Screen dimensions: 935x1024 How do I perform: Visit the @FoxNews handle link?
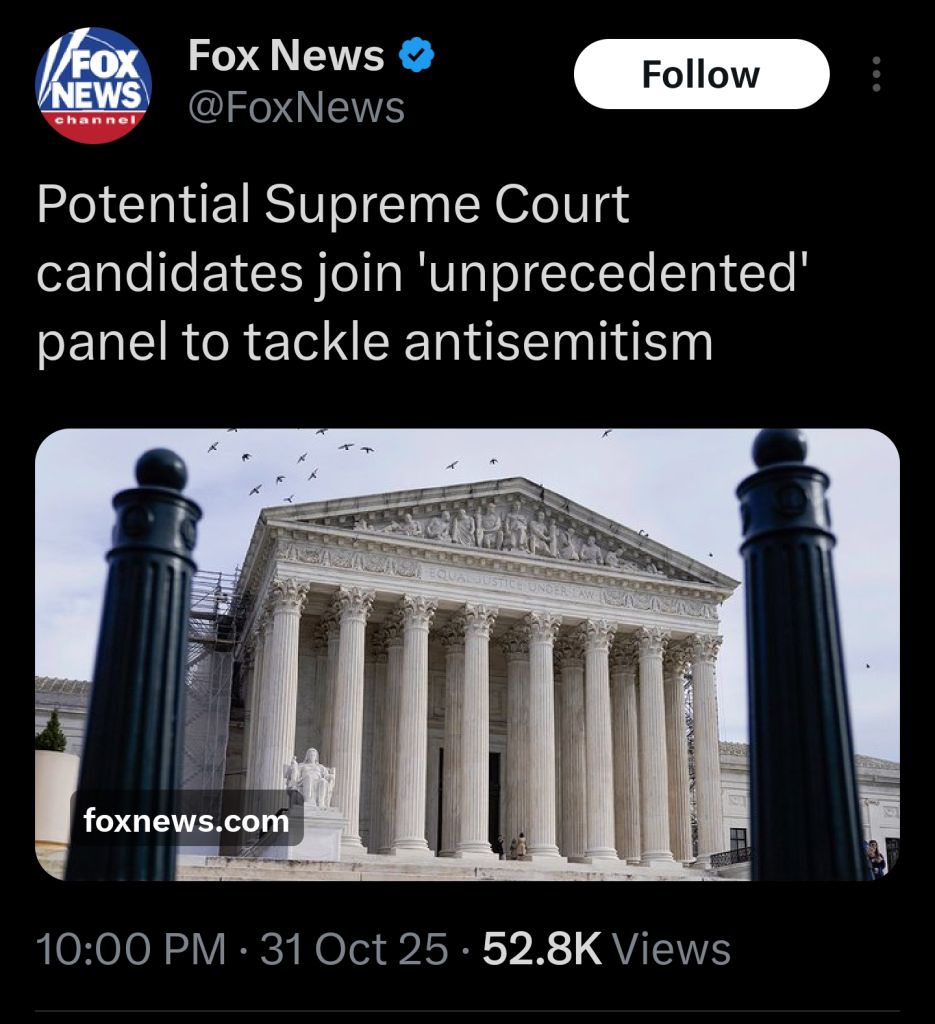(296, 107)
